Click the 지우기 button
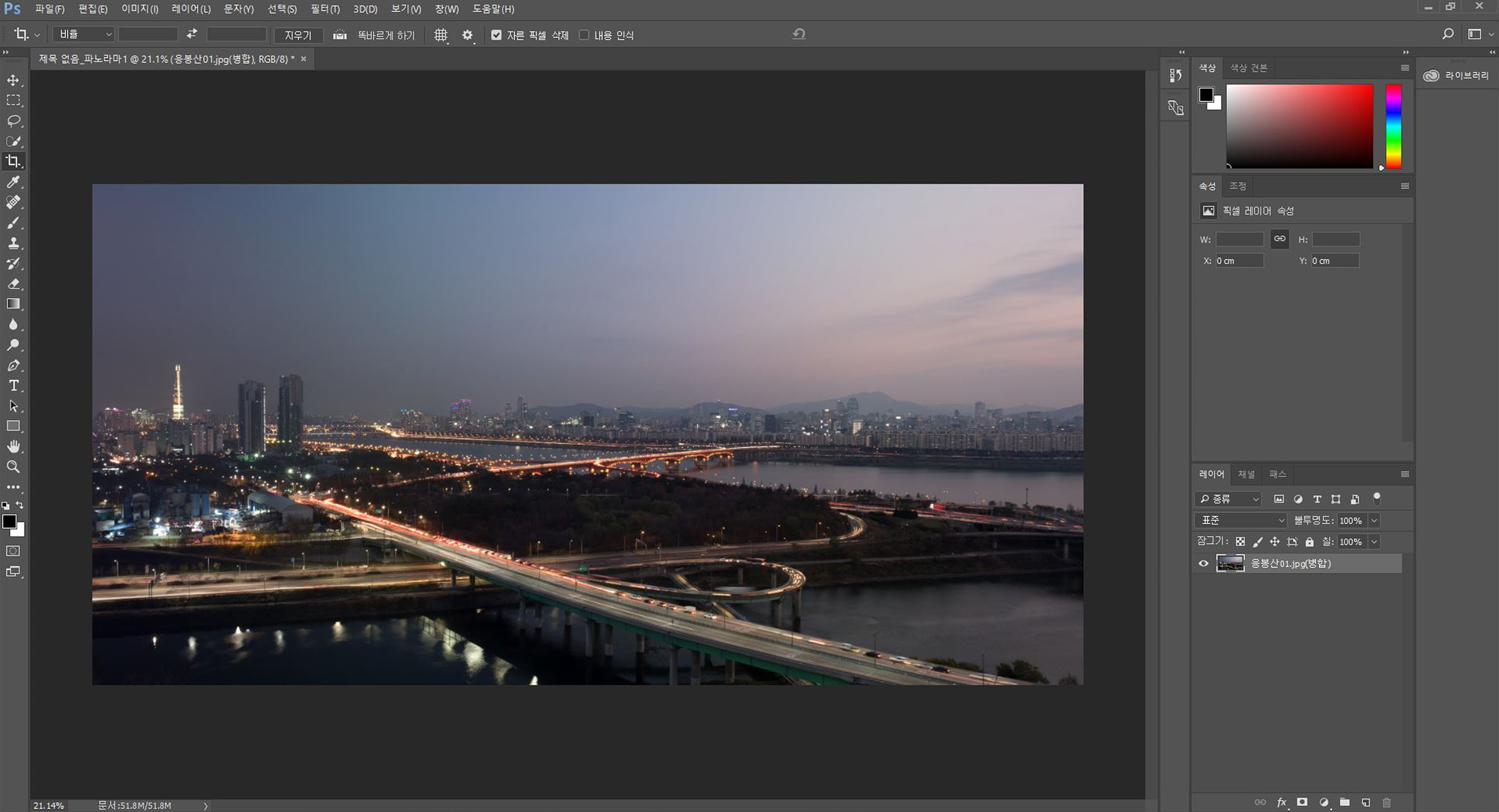Screen dimensions: 1499x812 click(298, 35)
